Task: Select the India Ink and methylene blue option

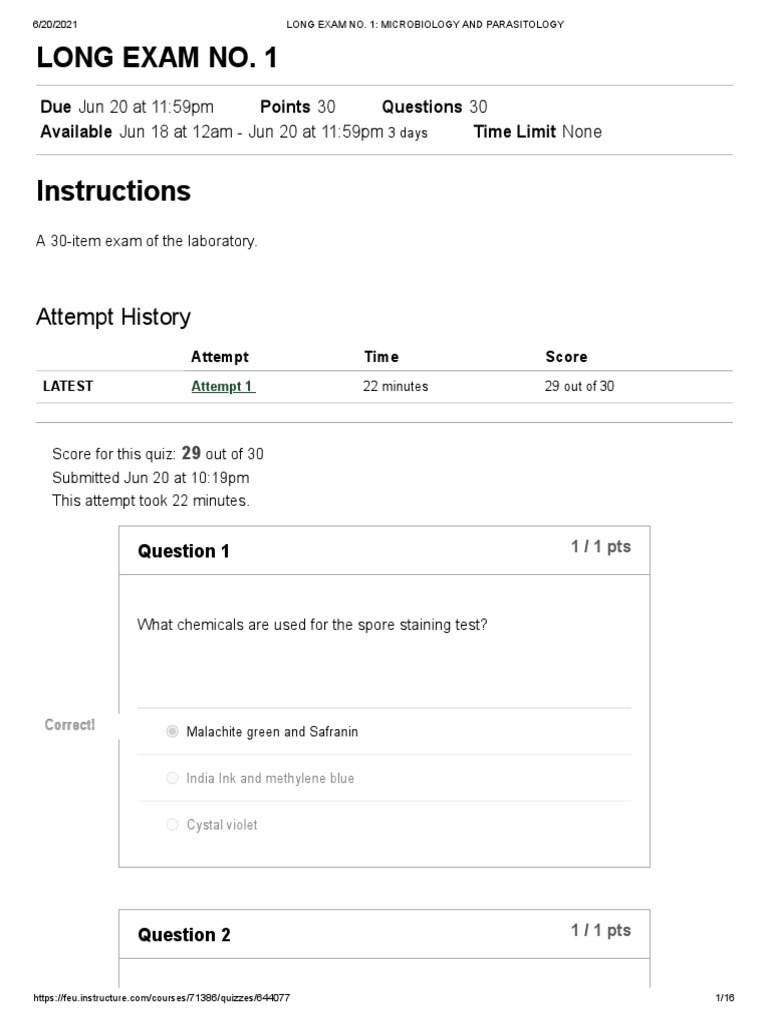Action: [x=172, y=778]
